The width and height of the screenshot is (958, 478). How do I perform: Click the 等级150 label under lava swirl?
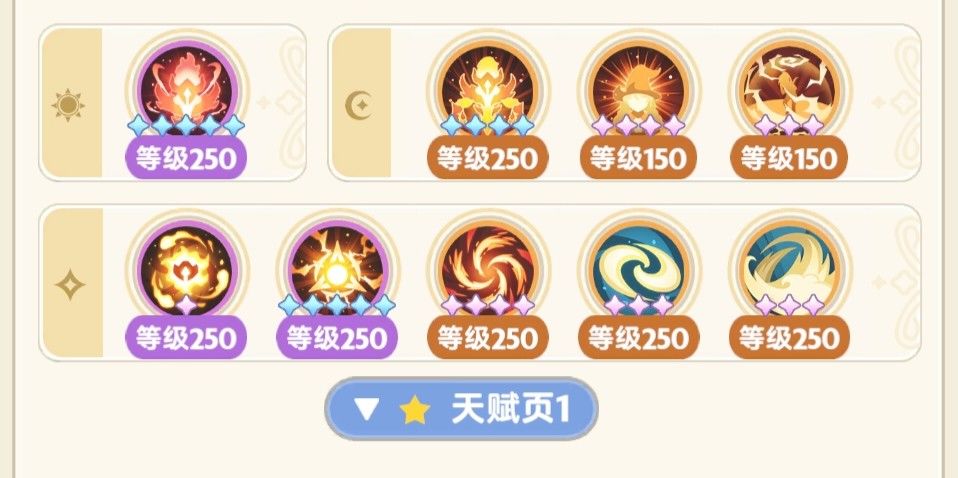point(789,158)
